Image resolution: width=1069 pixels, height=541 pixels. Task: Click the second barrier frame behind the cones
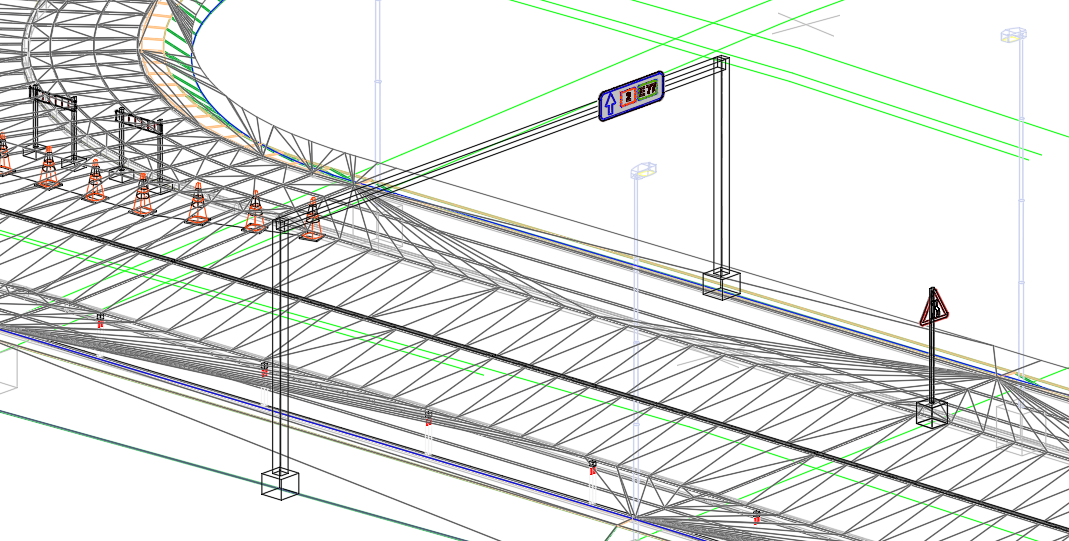coord(138,125)
